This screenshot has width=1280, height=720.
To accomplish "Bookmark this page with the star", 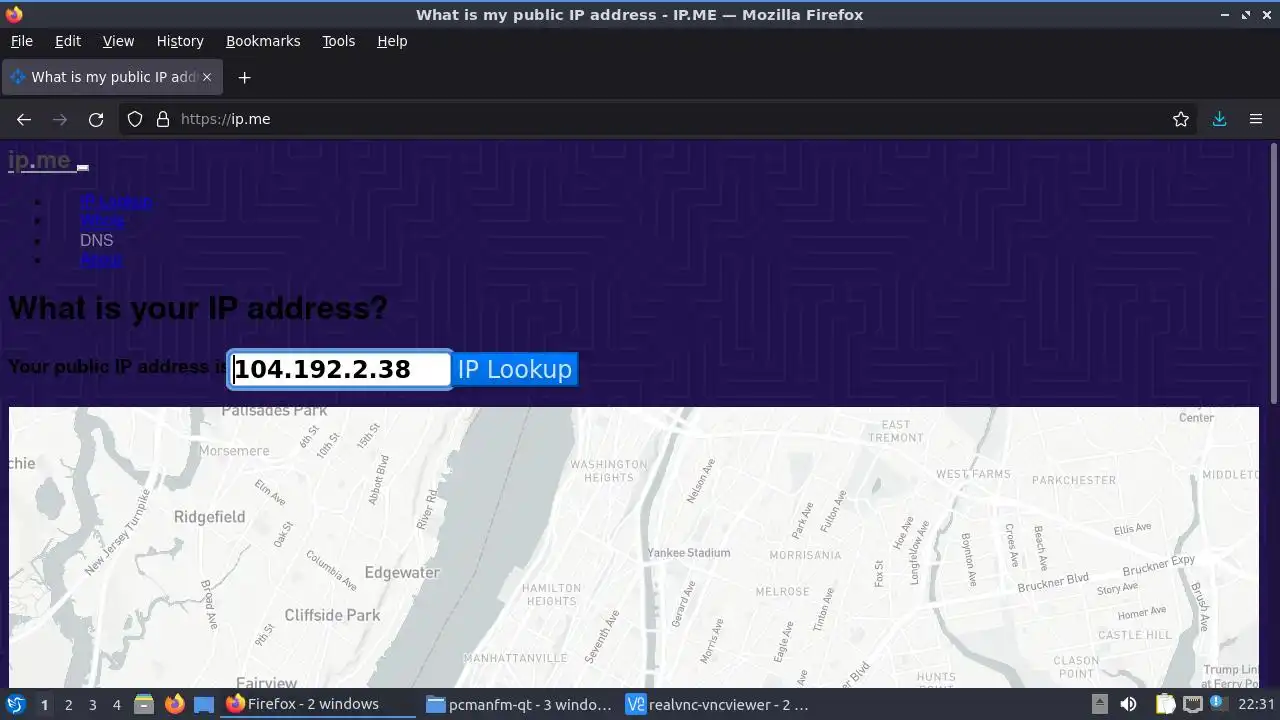I will coord(1181,119).
